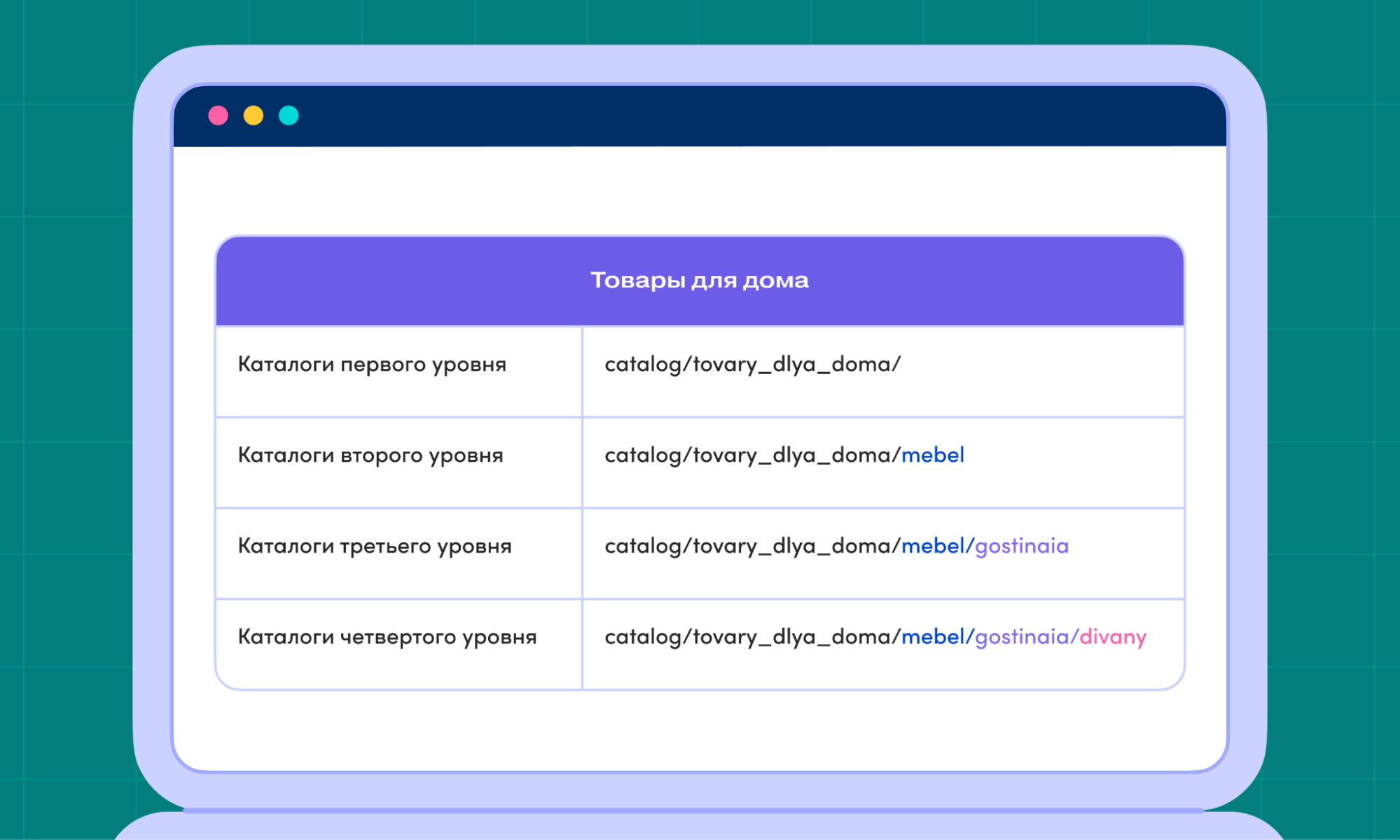Select the "Каталоги третьего уровня" cell
Viewport: 1400px width, 840px height.
pyautogui.click(x=375, y=546)
